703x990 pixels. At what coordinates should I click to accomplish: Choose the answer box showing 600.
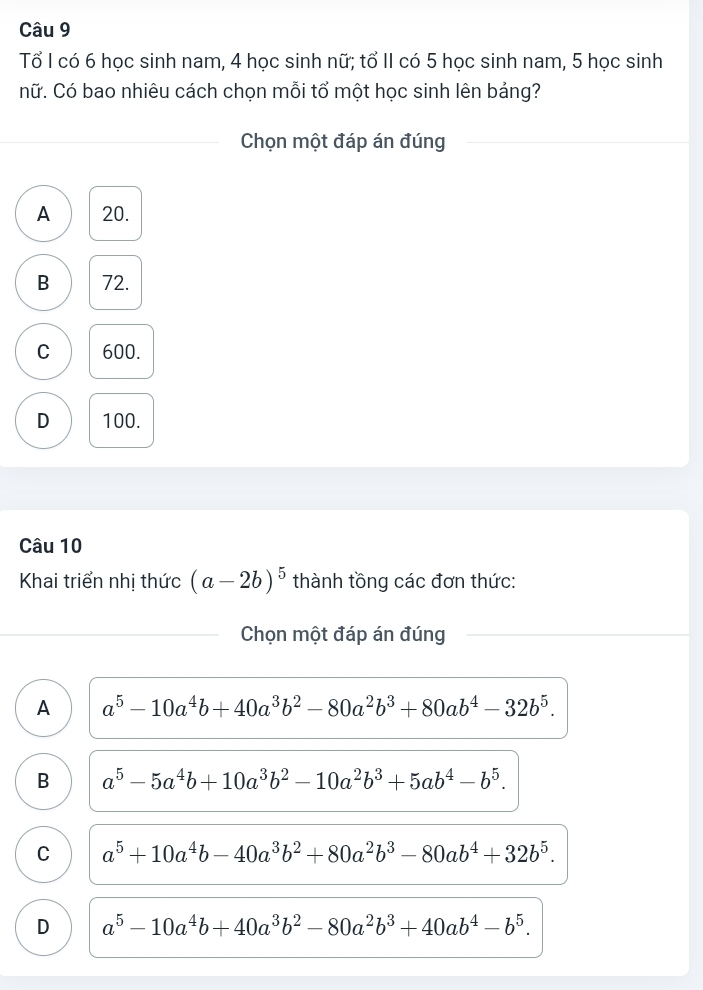click(x=121, y=352)
